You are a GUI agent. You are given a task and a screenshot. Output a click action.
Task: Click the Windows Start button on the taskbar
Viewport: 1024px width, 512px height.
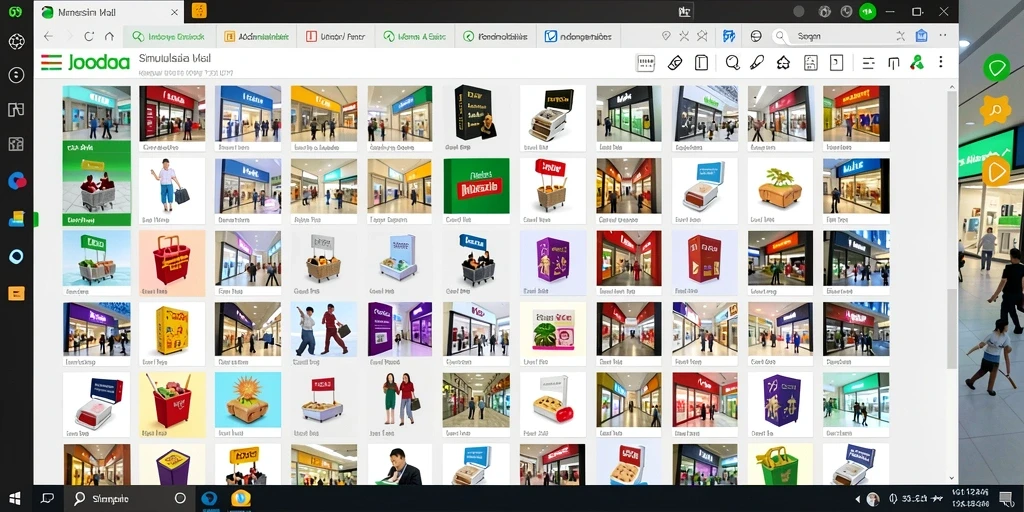tap(14, 498)
